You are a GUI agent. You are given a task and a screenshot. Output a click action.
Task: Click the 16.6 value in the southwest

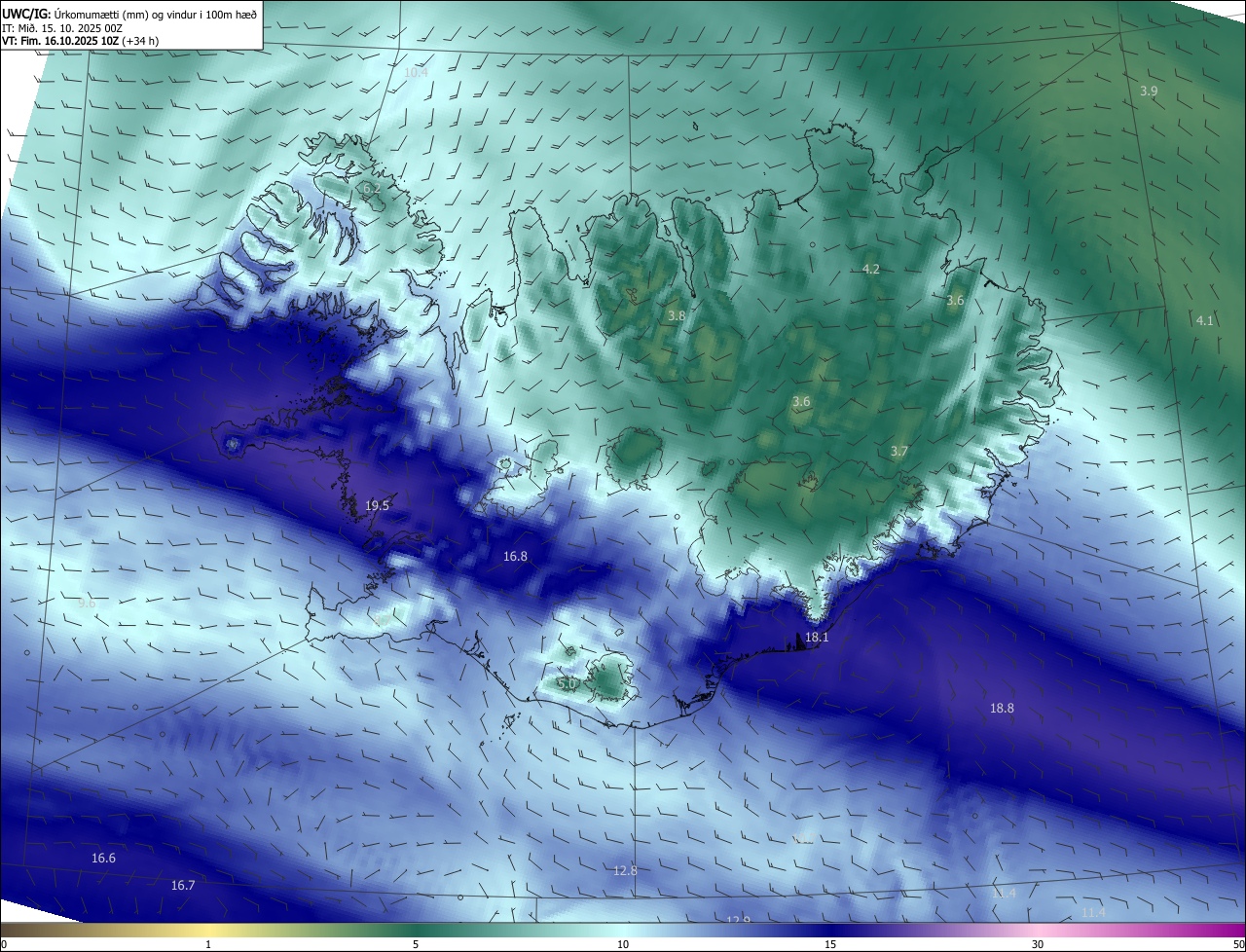coord(103,859)
